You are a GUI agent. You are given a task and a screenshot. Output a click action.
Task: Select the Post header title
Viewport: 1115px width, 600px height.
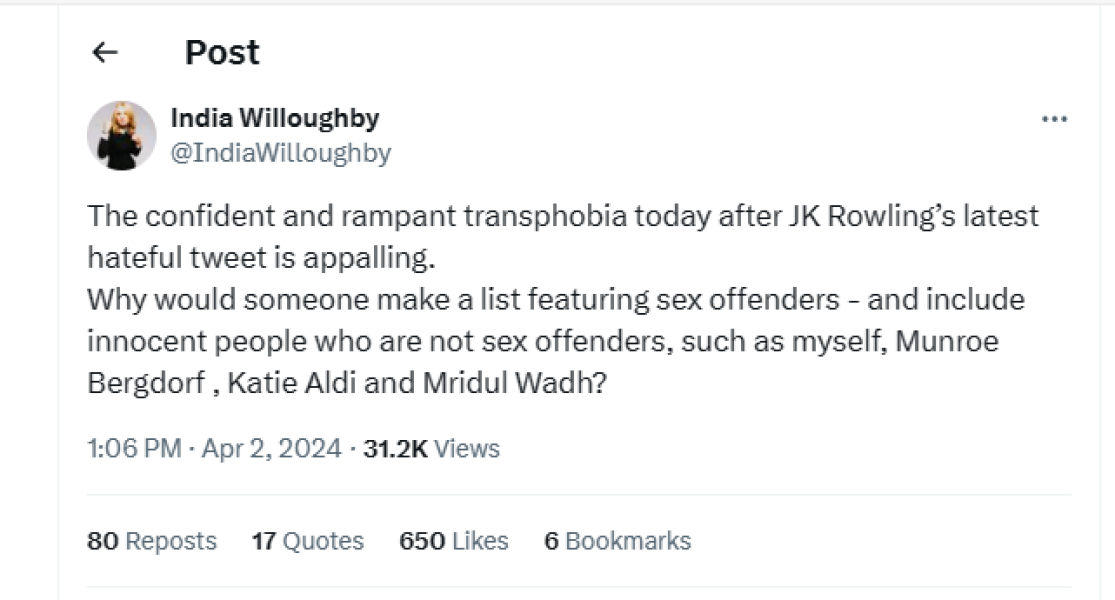(220, 52)
